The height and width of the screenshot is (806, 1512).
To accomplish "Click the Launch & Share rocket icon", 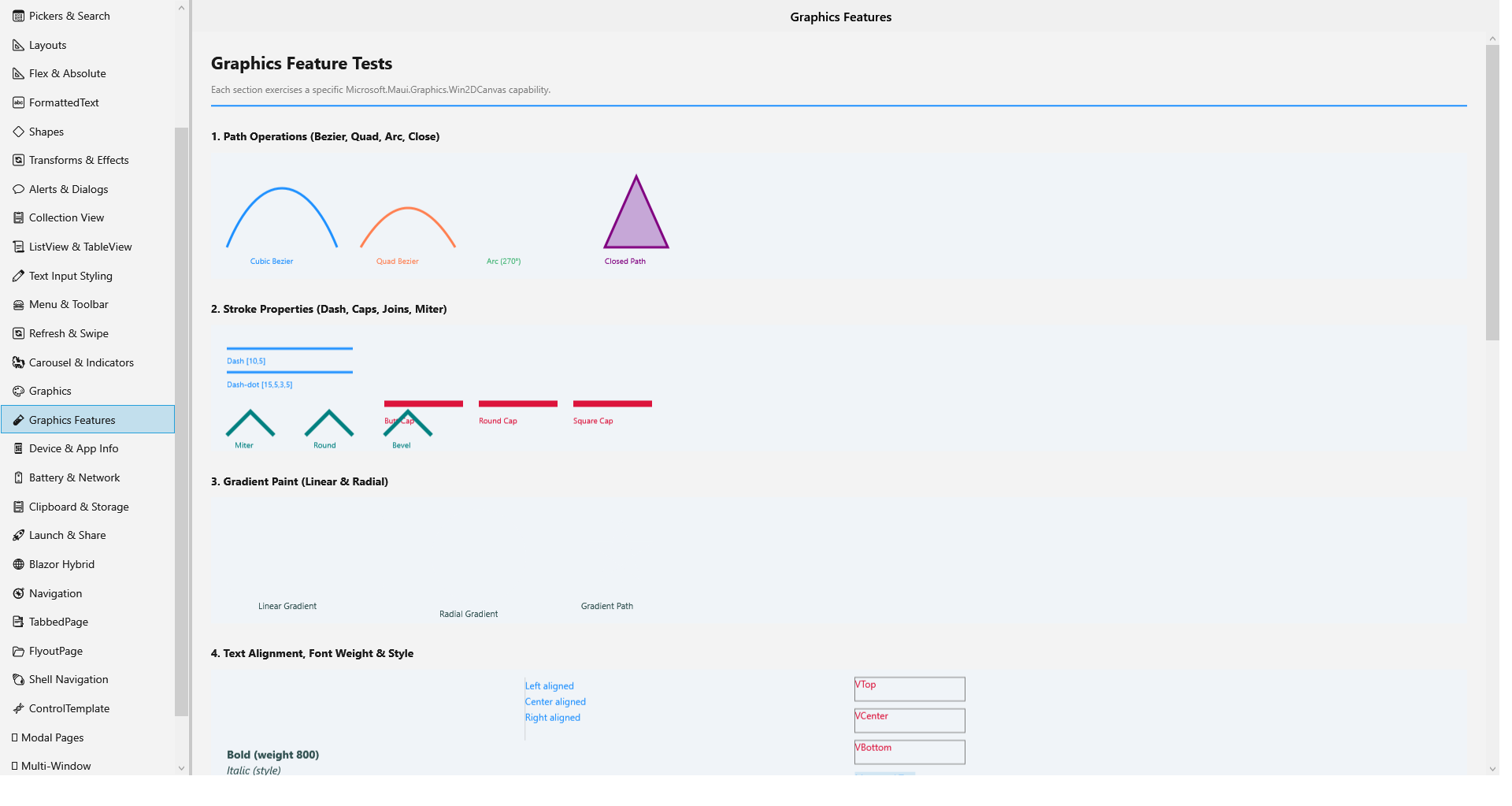I will coord(18,535).
